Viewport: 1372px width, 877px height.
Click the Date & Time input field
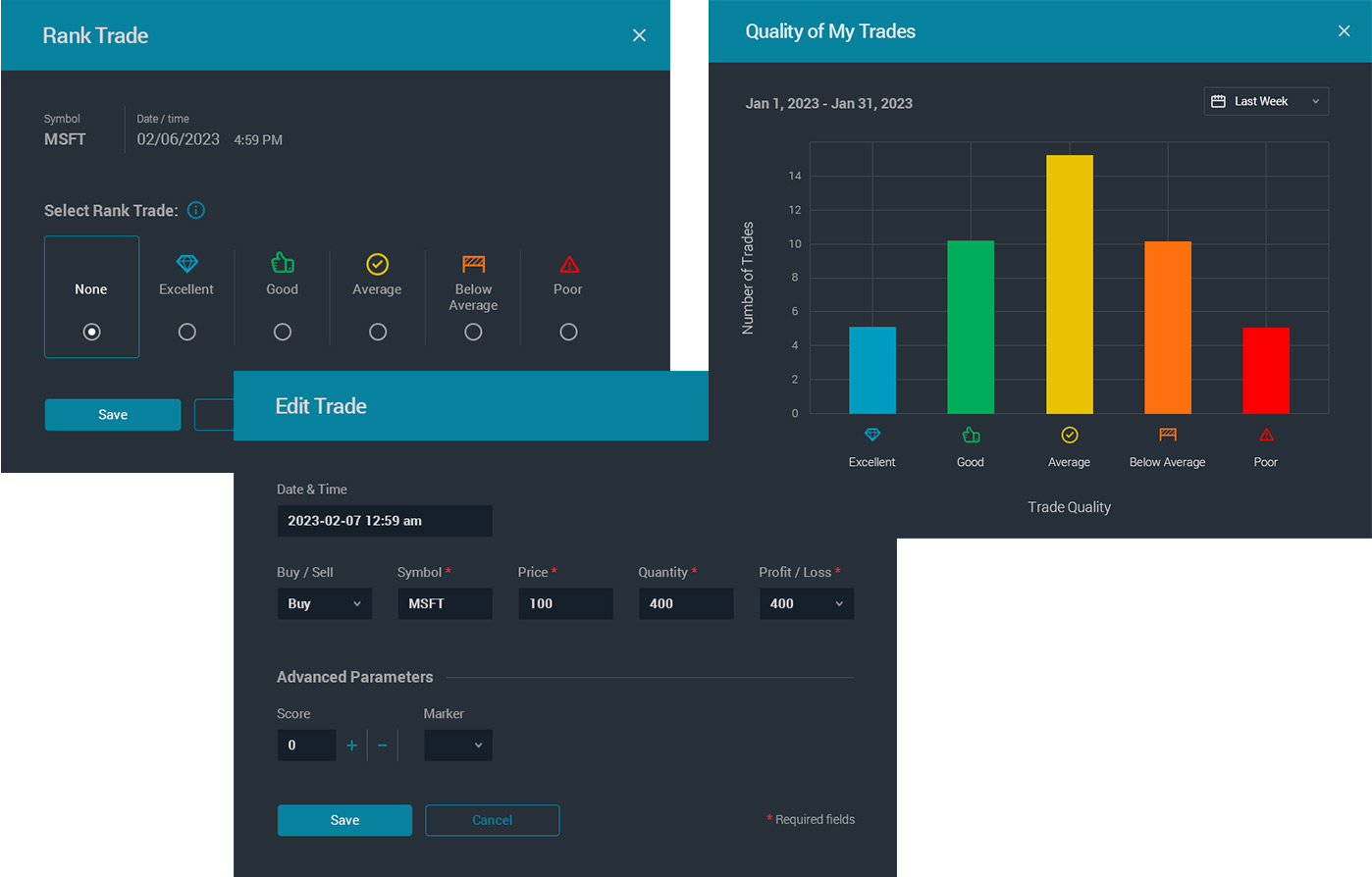385,521
